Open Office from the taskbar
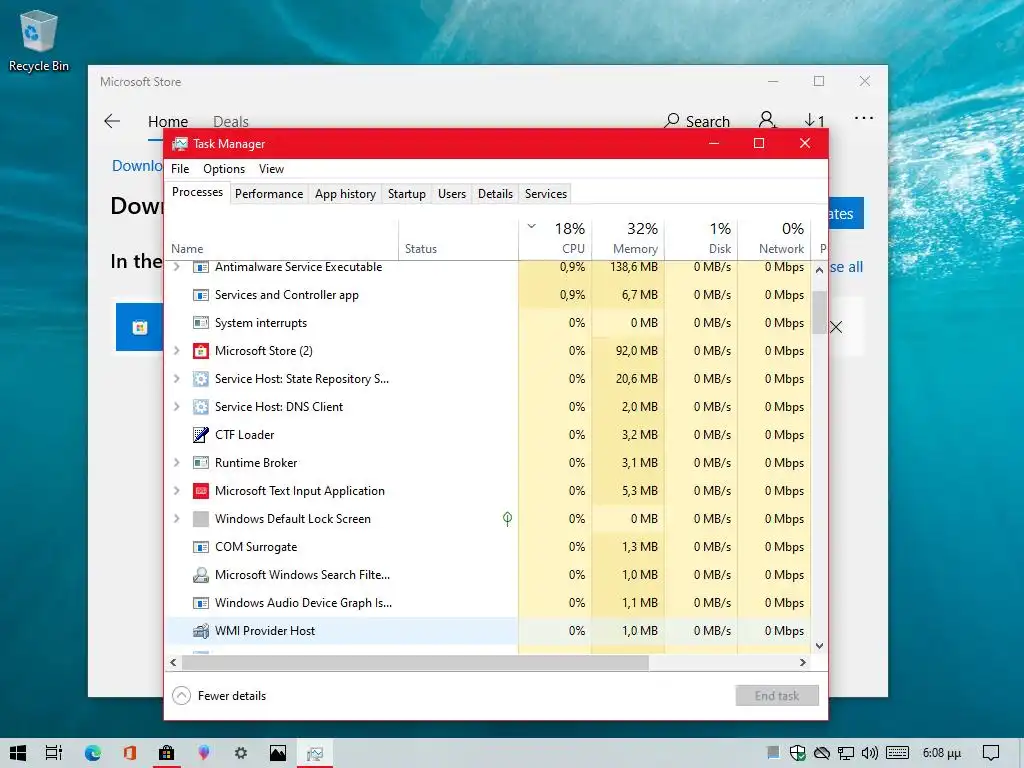Screen dimensions: 1024x768 pyautogui.click(x=129, y=753)
